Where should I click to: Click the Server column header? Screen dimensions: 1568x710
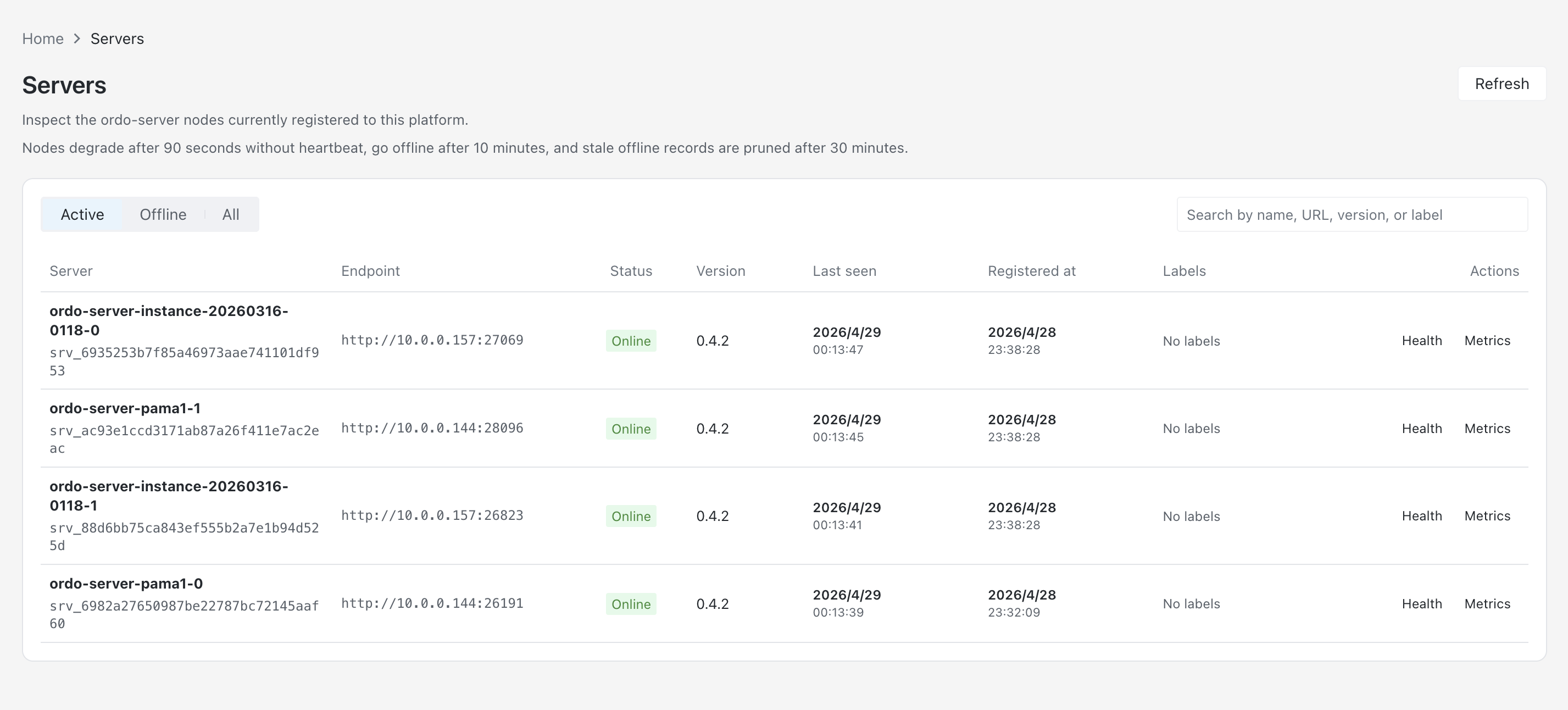point(71,271)
